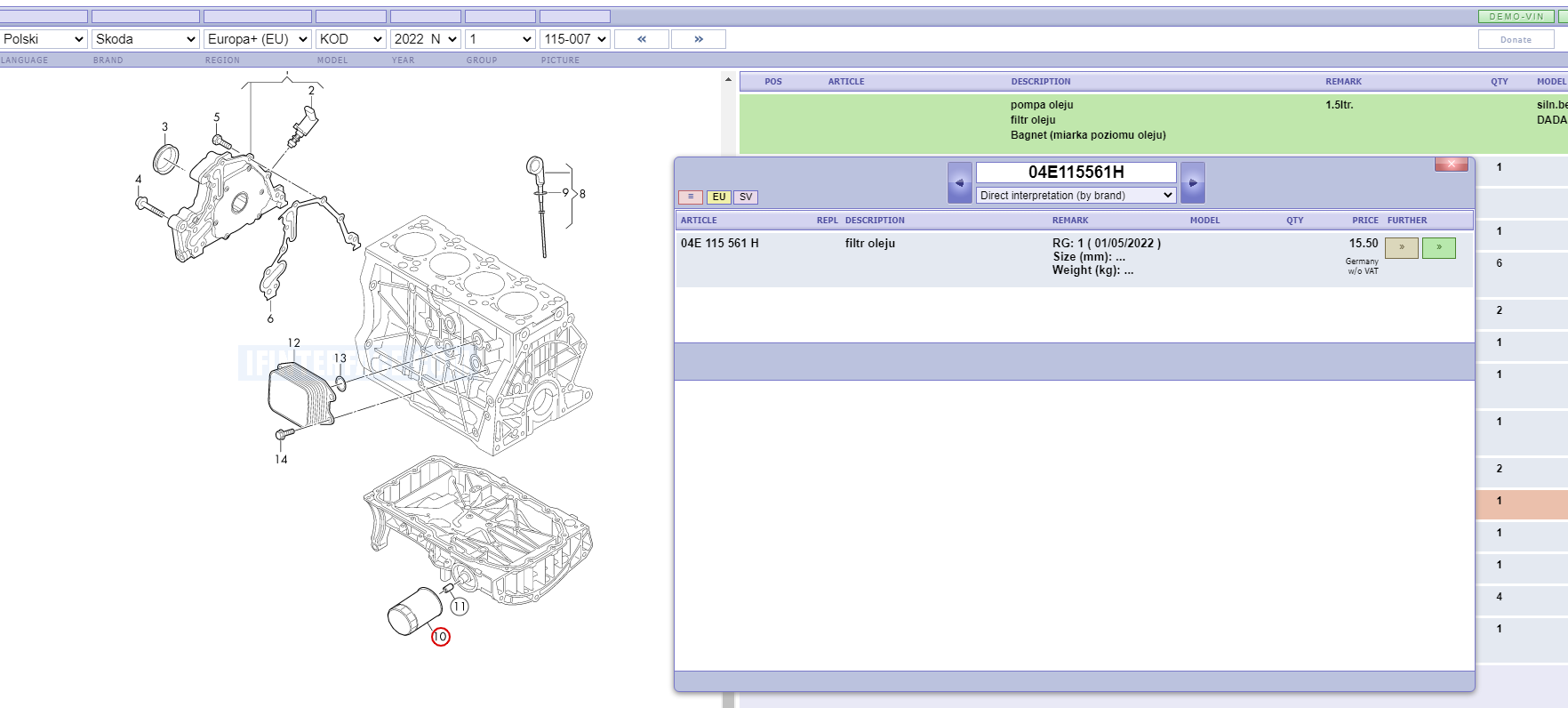Select article 04E 115 561 H
The height and width of the screenshot is (708, 1568).
pyautogui.click(x=720, y=243)
